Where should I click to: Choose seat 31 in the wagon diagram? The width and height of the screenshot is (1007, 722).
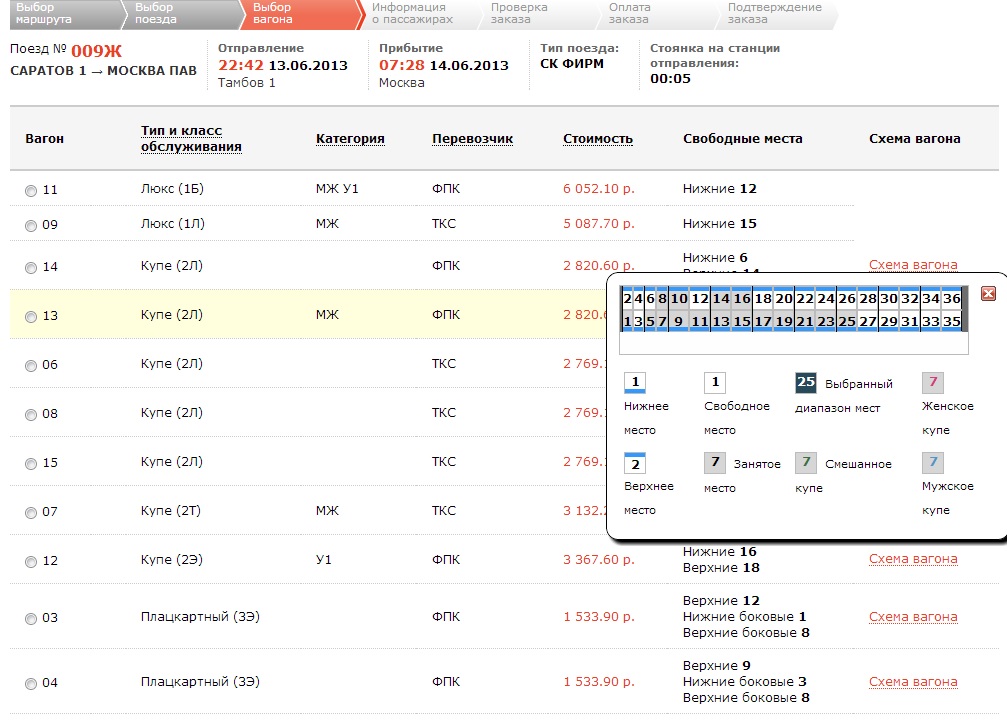(x=909, y=322)
